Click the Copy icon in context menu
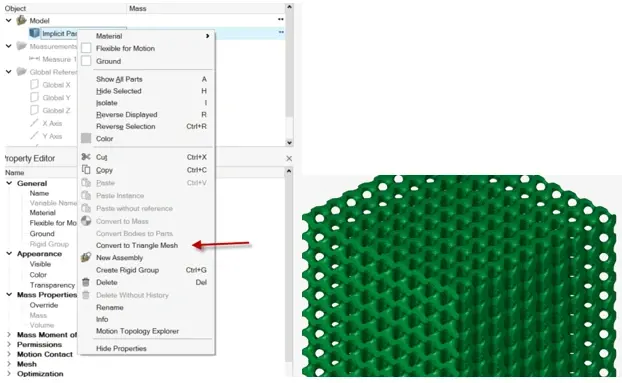Screen dimensions: 622x383 pyautogui.click(x=86, y=170)
